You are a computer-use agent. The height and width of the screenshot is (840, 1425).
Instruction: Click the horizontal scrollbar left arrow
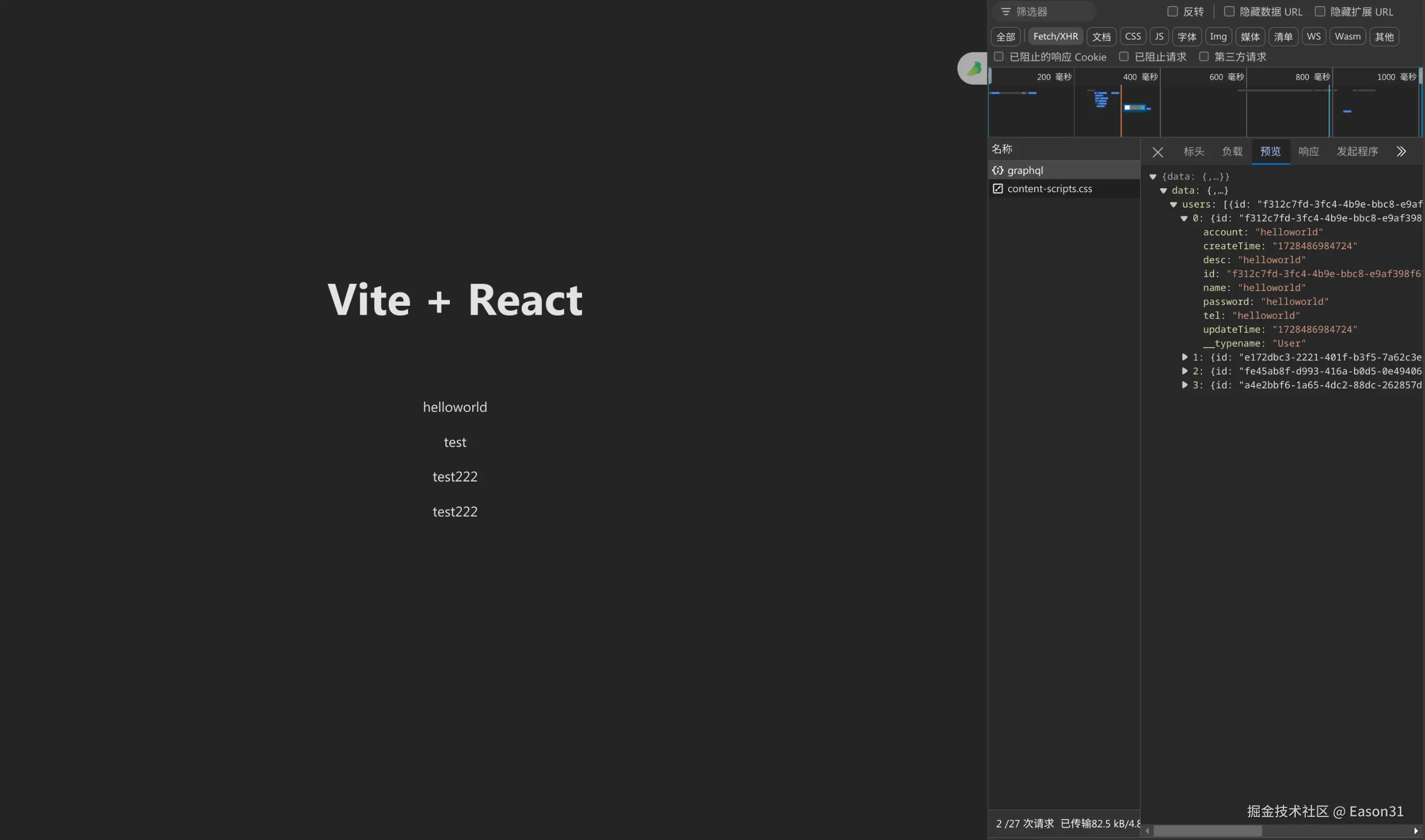1148,831
